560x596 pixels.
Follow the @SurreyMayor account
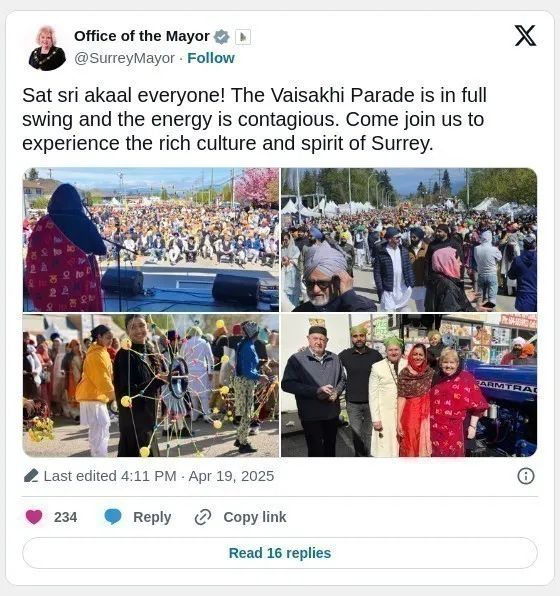(x=211, y=58)
